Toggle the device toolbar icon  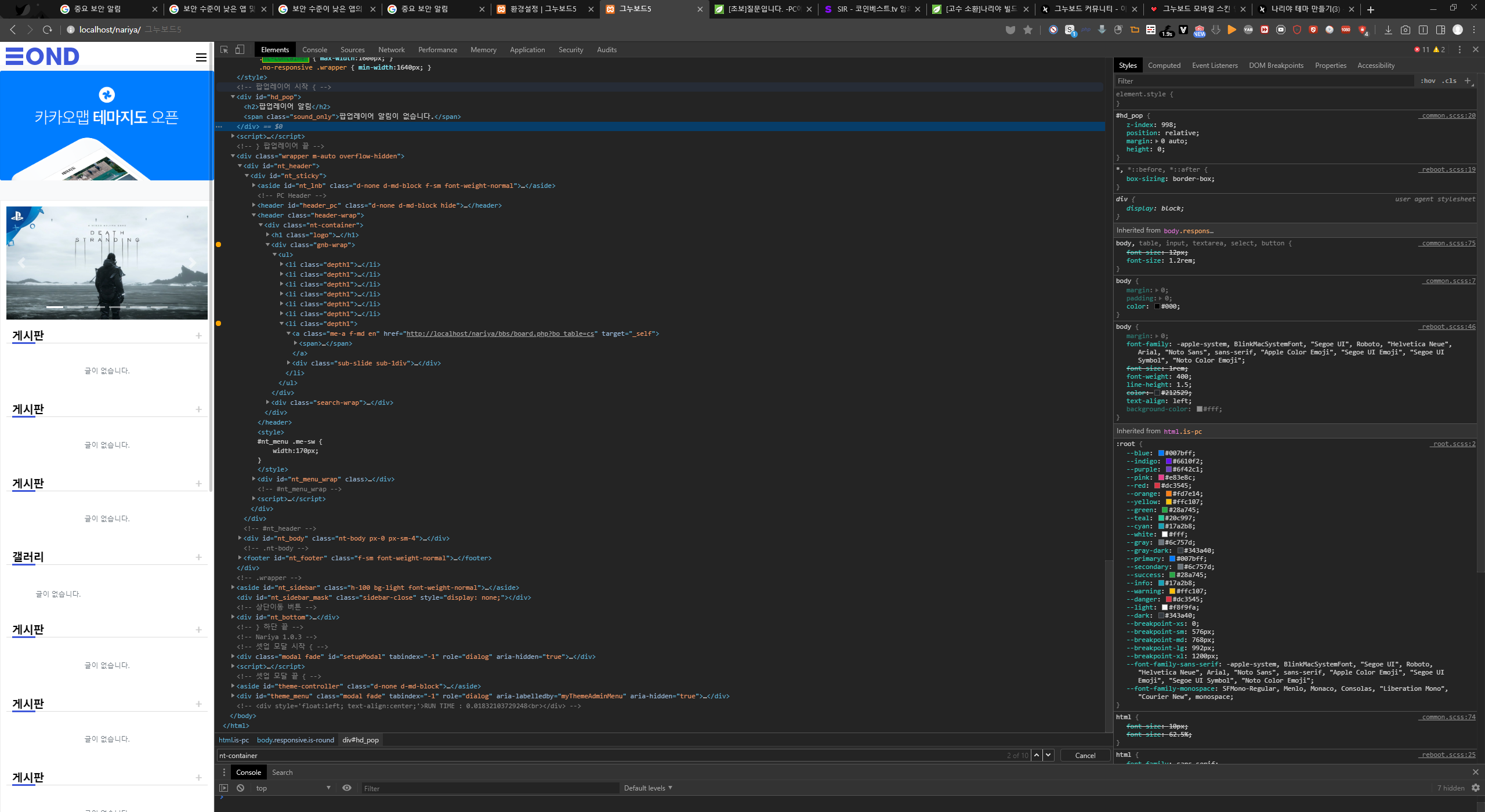[x=240, y=50]
